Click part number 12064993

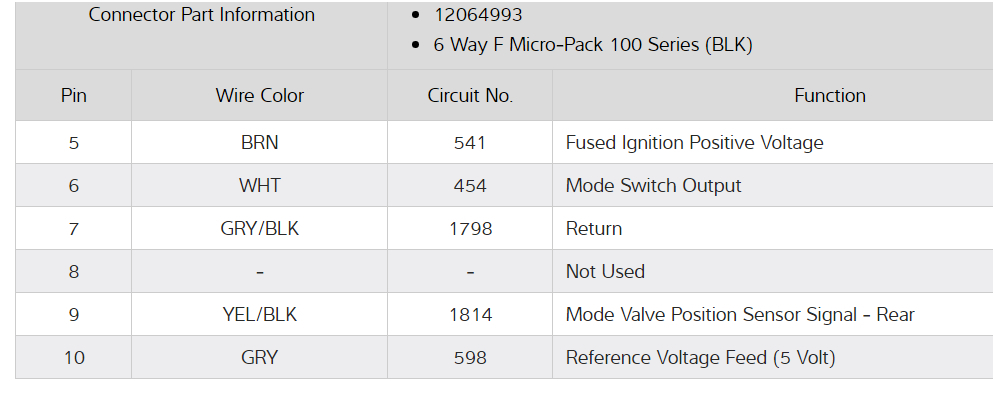pos(478,15)
